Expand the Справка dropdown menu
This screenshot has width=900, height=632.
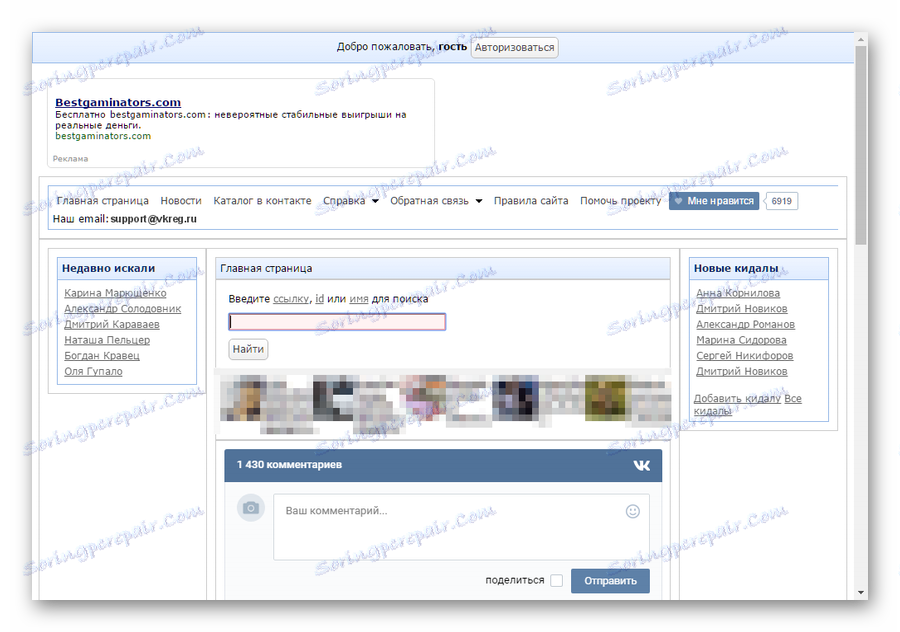350,201
